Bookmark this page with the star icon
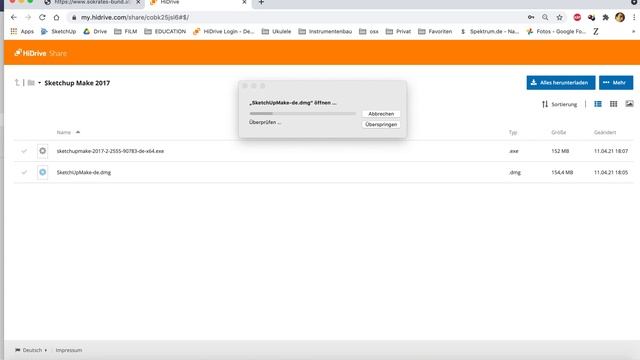The image size is (640, 360). 560,18
